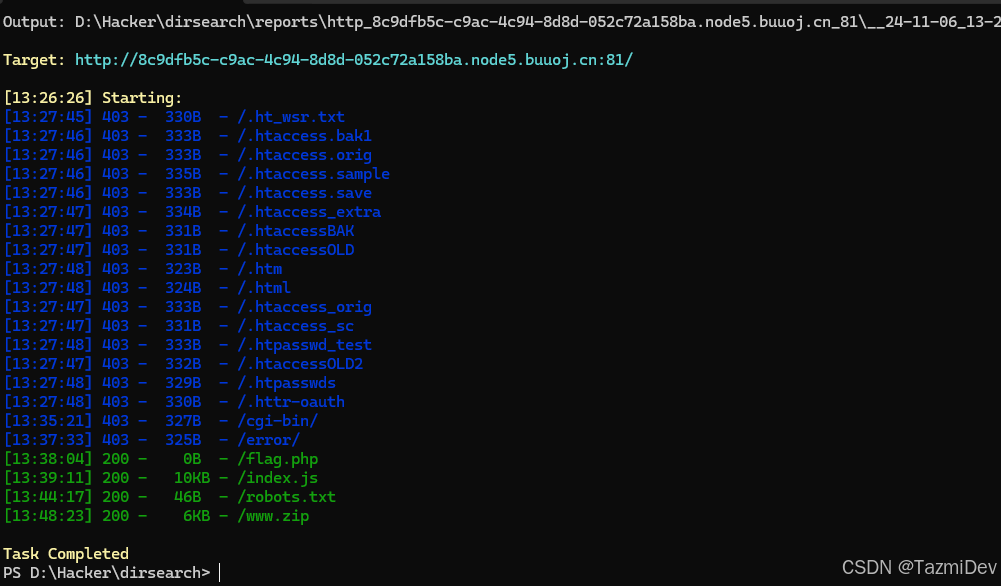
Task: Click the '/.httr-oauth' path
Action: [290, 402]
